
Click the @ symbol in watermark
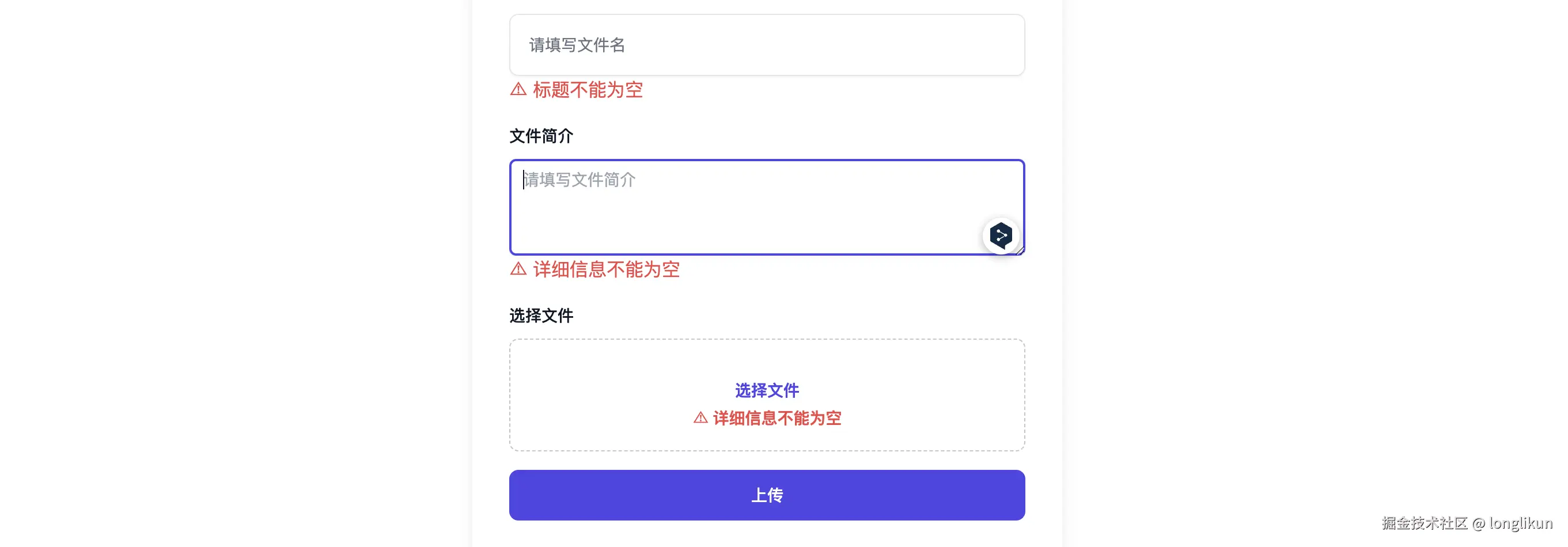(1479, 523)
